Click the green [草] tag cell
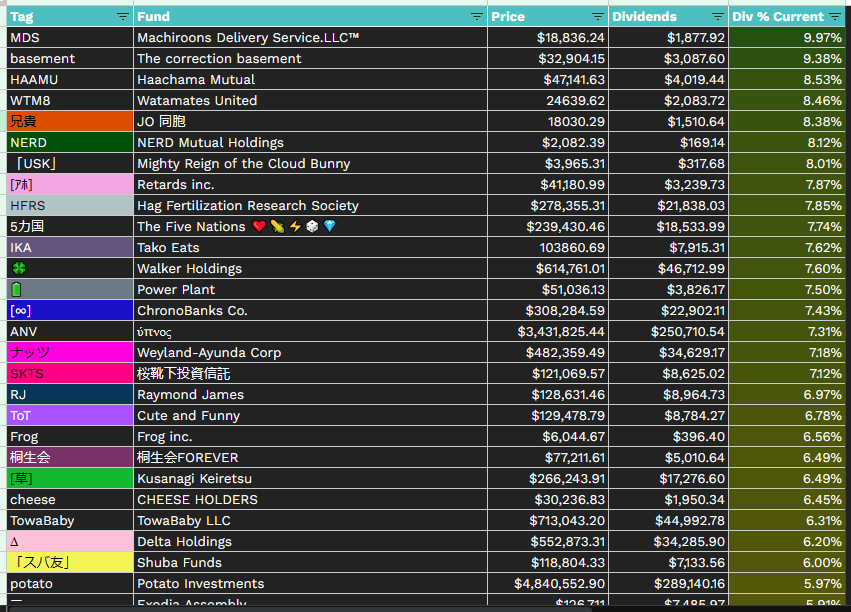The height and width of the screenshot is (612, 851). click(70, 479)
